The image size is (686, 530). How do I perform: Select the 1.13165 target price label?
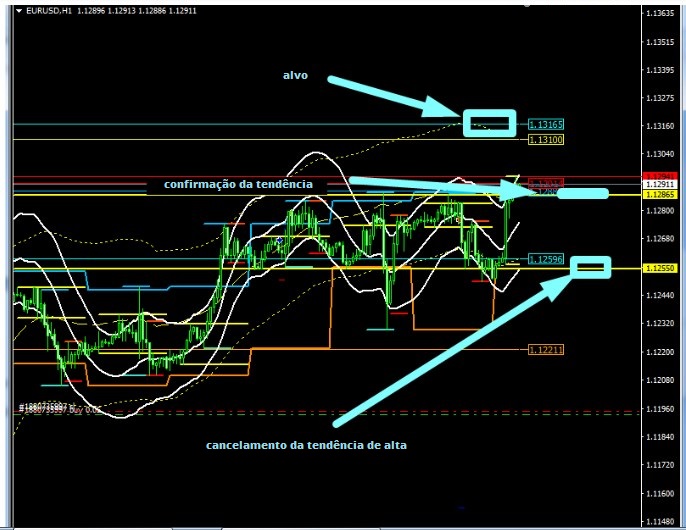[546, 125]
